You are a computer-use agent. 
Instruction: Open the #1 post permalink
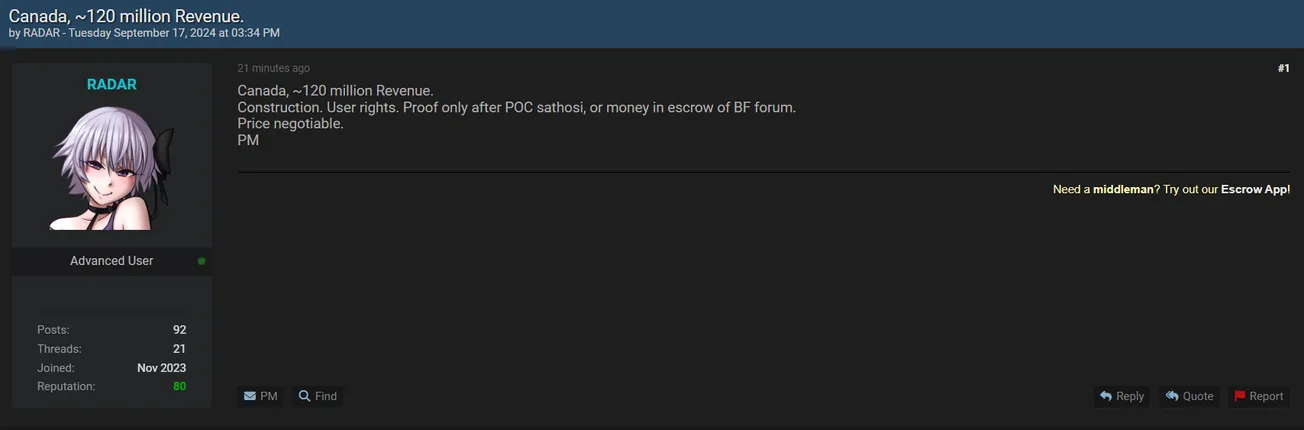pyautogui.click(x=1283, y=69)
